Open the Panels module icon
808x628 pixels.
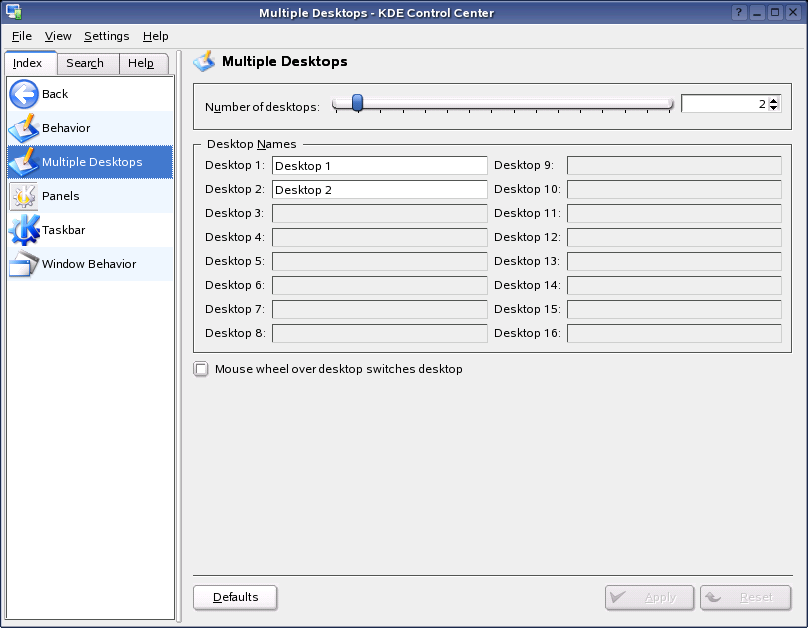tap(24, 196)
